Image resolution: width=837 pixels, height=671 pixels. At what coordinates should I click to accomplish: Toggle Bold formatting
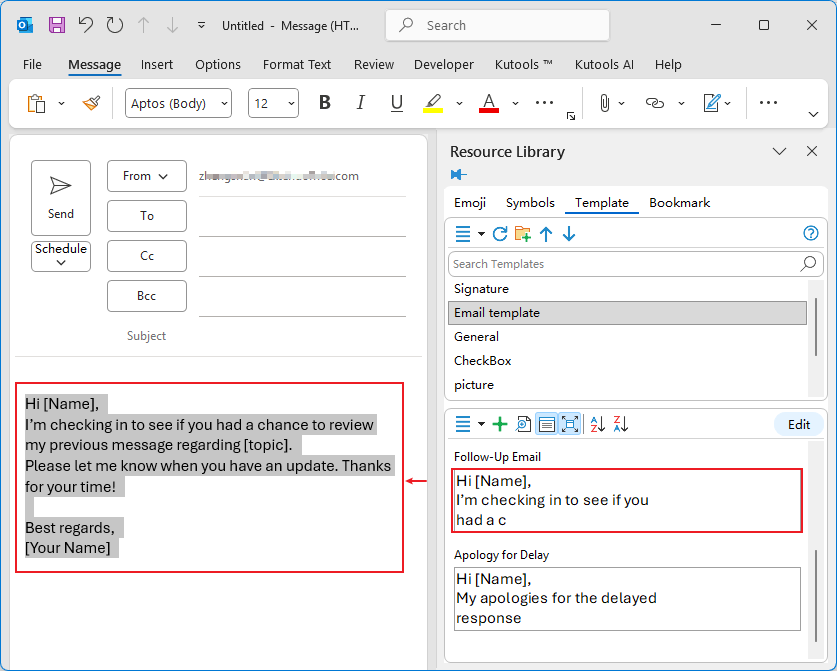[324, 103]
